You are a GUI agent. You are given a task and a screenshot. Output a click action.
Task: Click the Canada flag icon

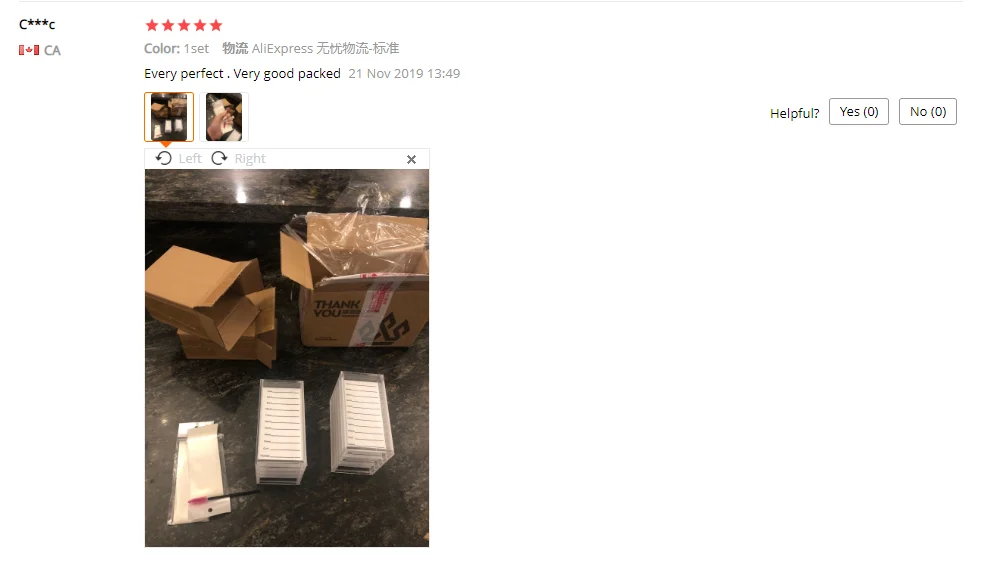coord(29,50)
